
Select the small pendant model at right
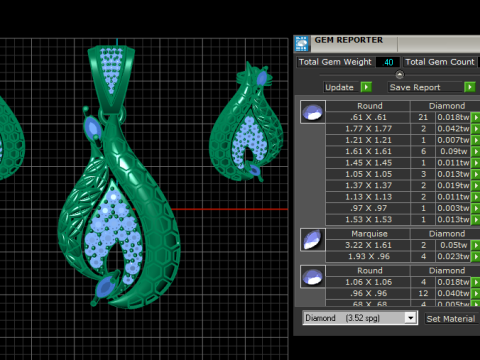pyautogui.click(x=246, y=122)
